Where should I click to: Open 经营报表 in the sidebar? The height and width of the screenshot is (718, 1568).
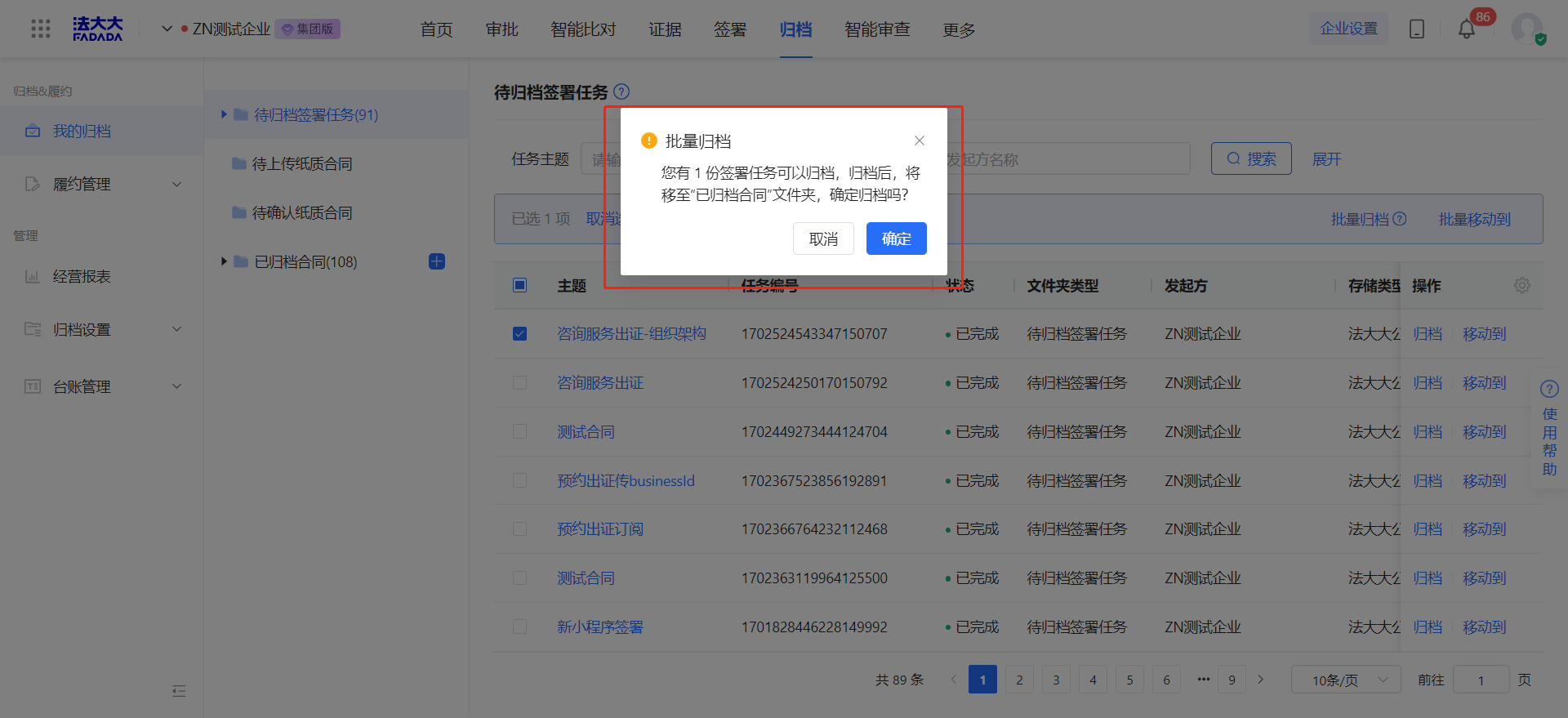(82, 276)
